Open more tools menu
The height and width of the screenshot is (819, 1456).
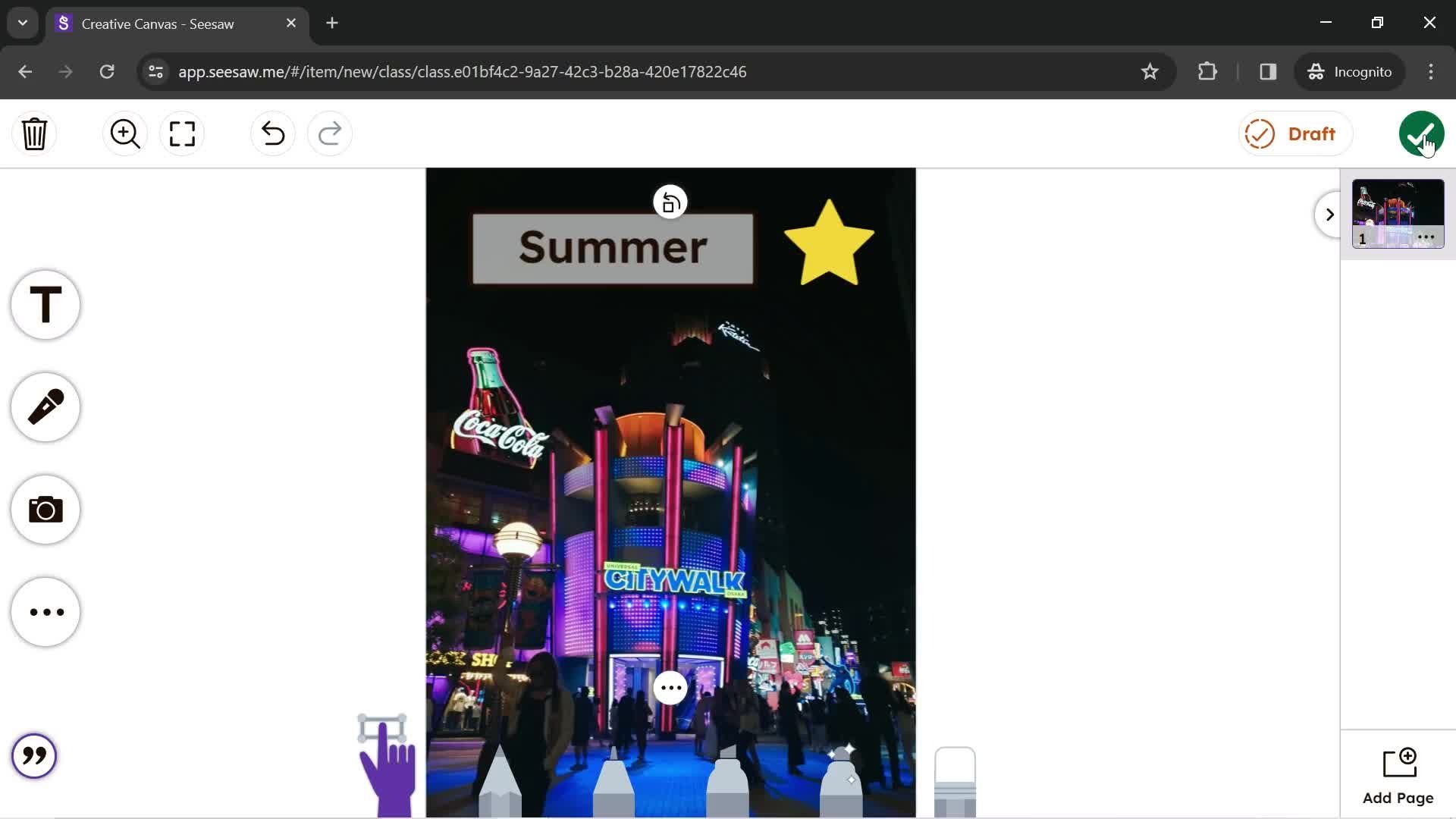46,611
